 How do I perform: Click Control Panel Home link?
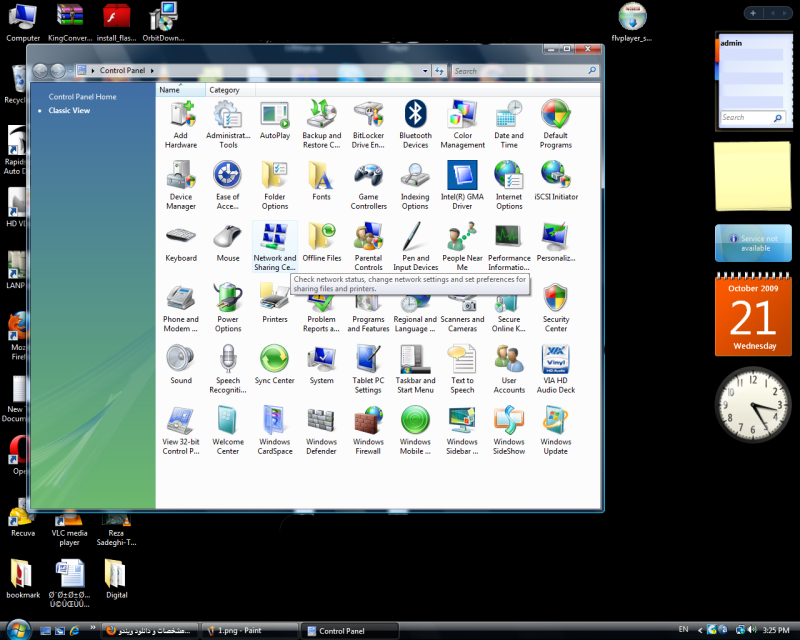(82, 96)
